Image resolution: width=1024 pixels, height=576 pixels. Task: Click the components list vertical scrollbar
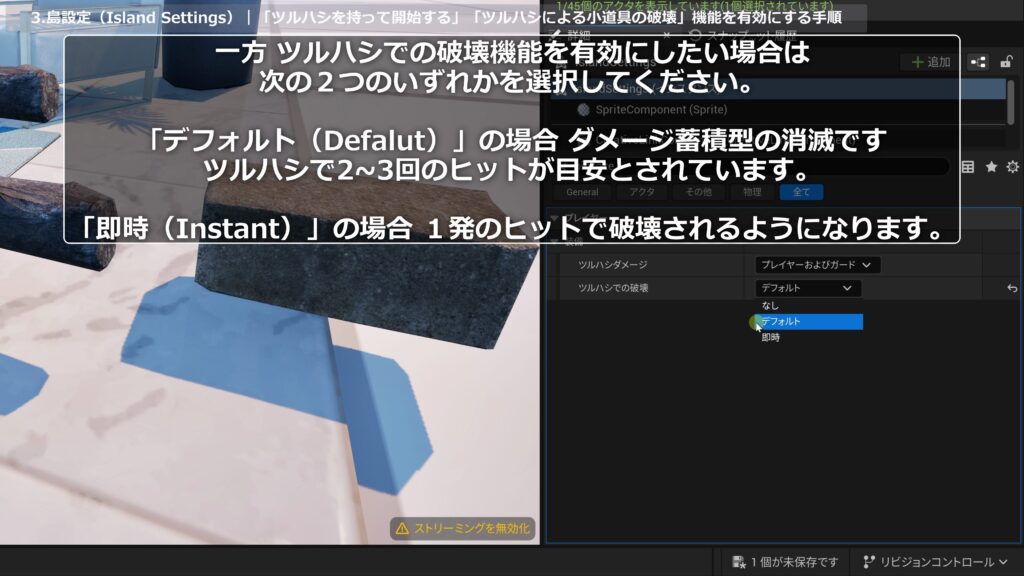coord(1011,101)
